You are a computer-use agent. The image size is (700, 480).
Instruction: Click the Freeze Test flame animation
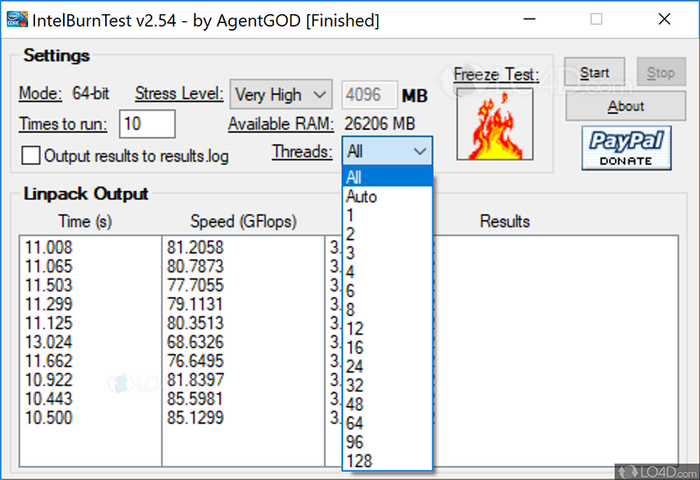point(495,124)
